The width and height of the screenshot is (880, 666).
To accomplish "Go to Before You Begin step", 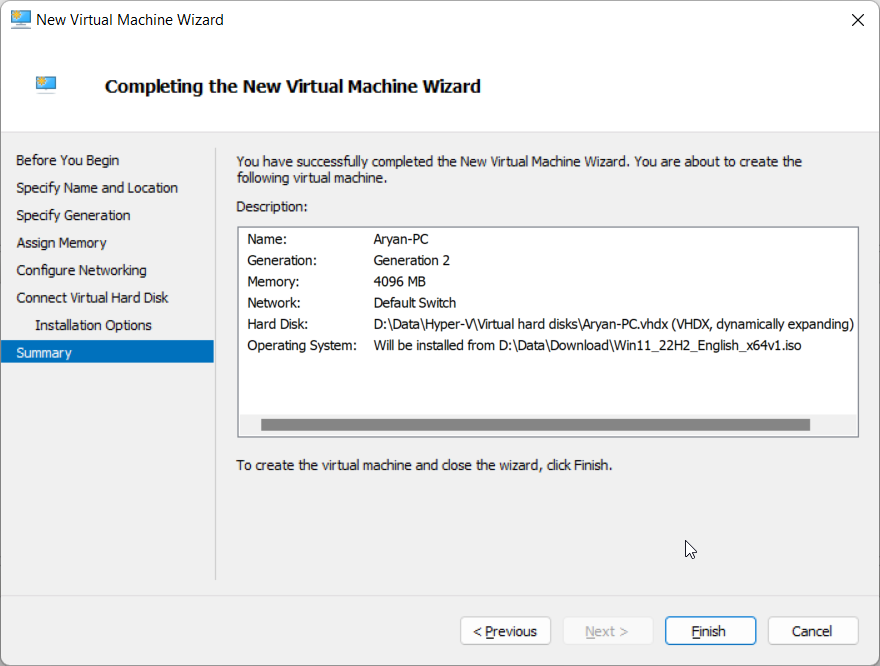I will click(67, 160).
